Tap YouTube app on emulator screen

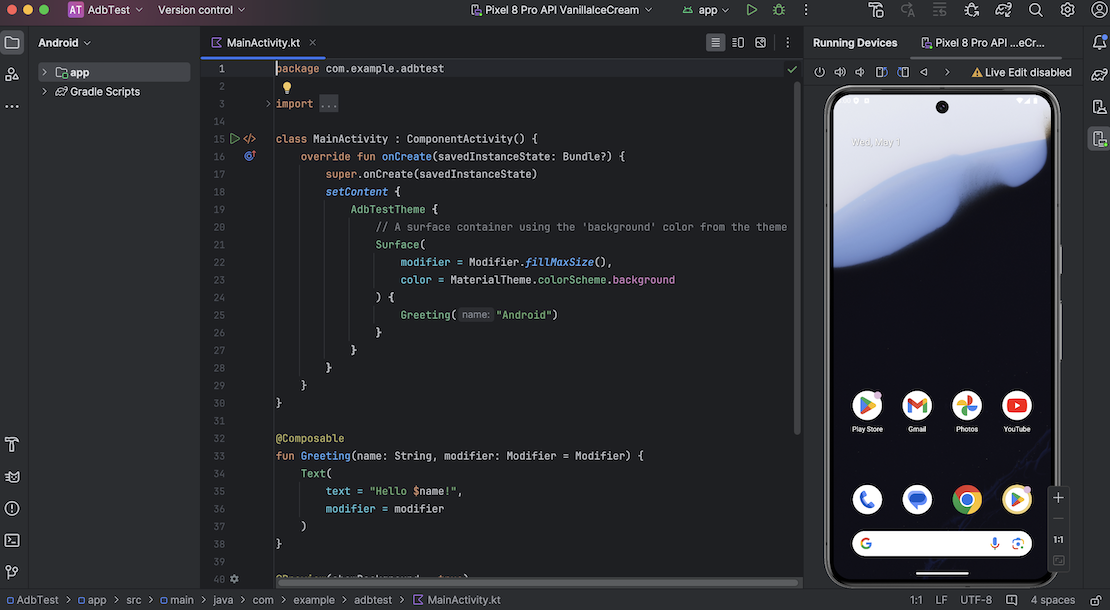click(x=1017, y=411)
